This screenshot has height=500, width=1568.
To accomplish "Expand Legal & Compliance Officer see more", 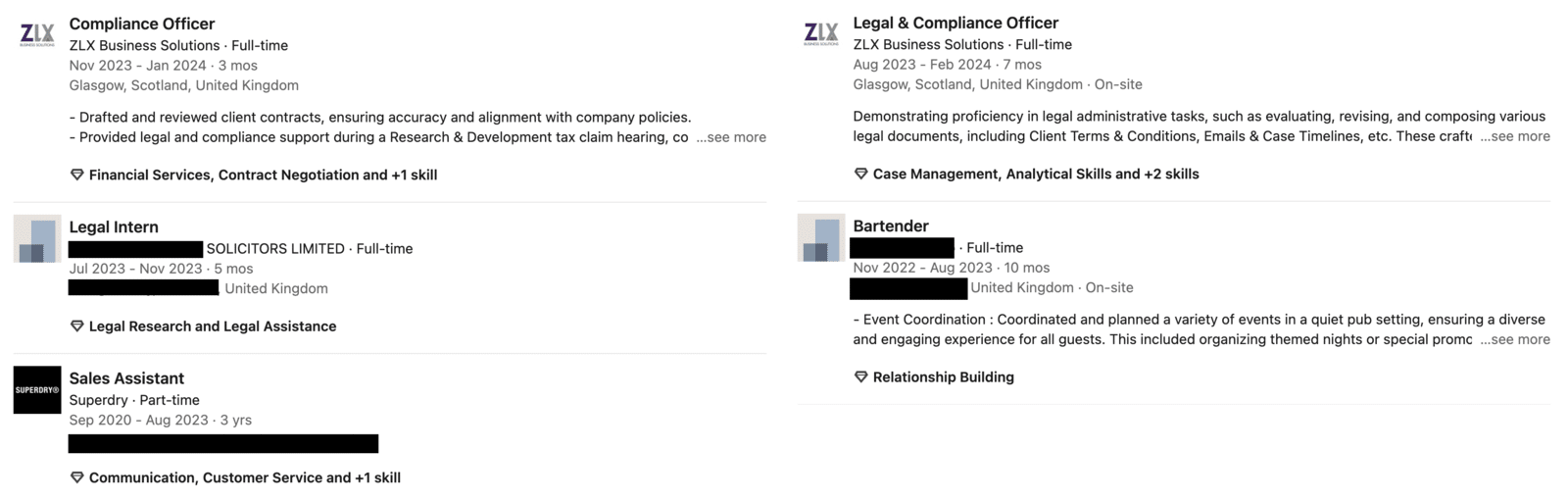I will [1516, 136].
